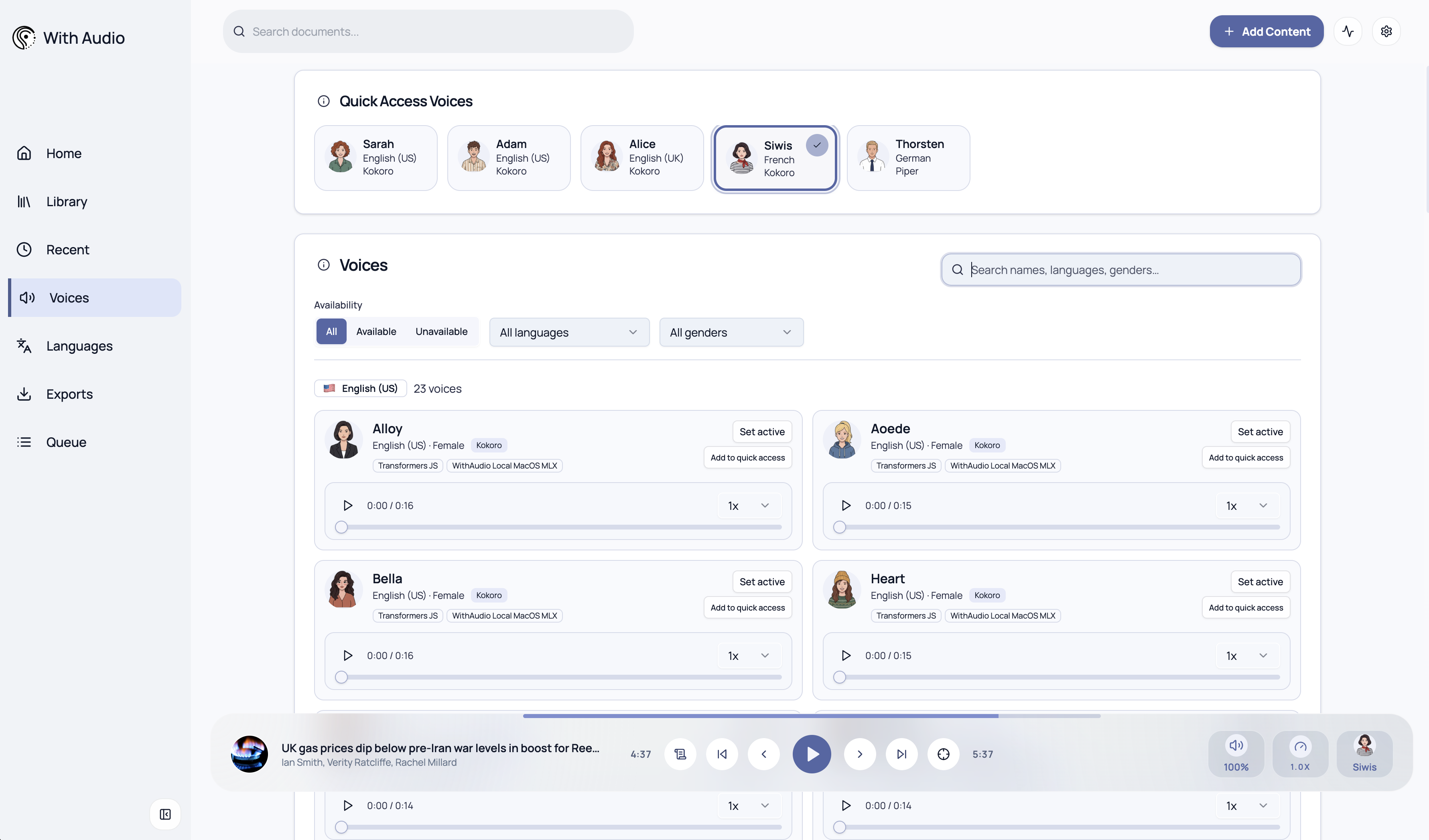This screenshot has width=1429, height=840.
Task: Open the All genders dropdown
Action: tap(731, 332)
